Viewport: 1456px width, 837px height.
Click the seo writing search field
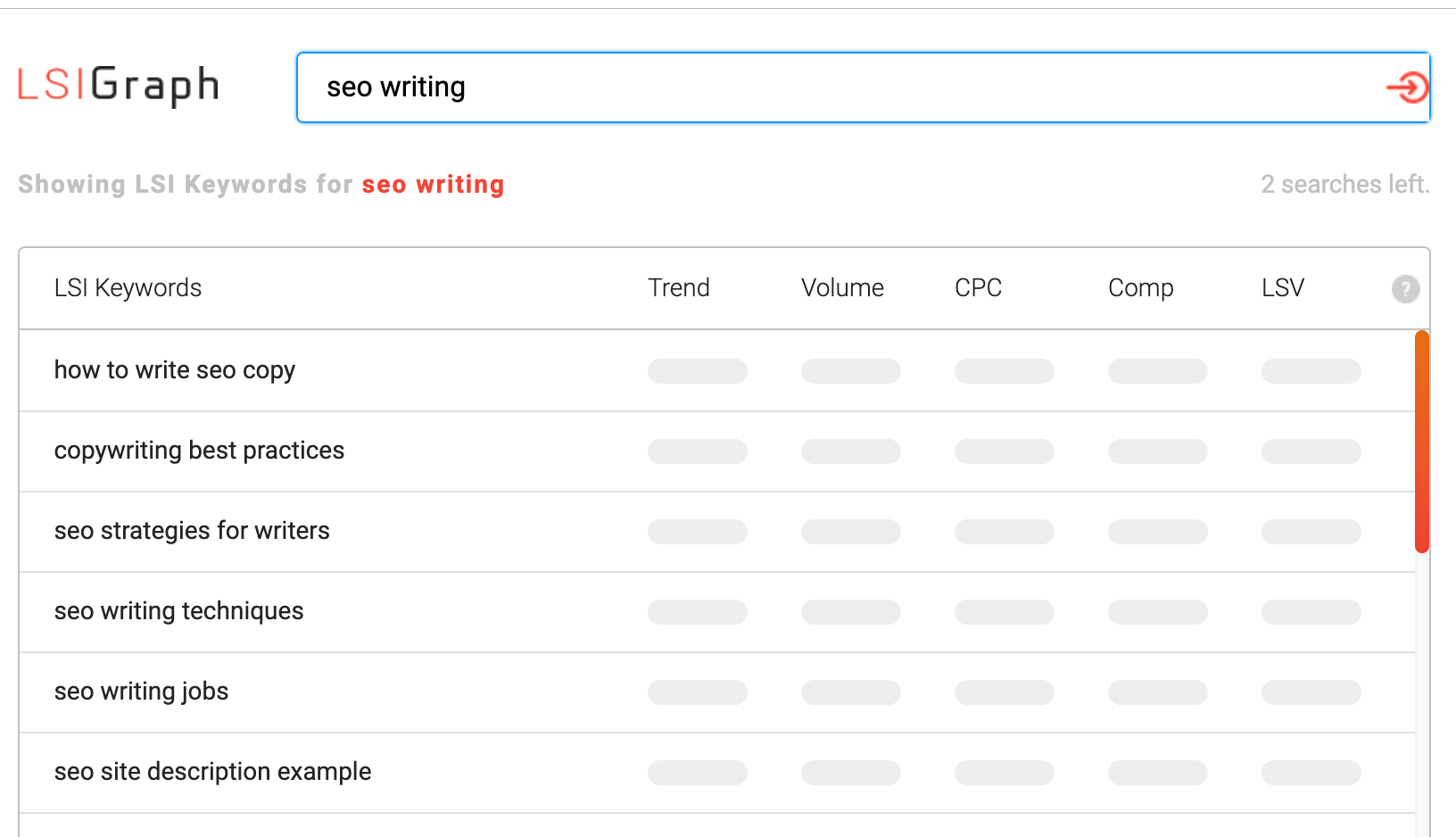pos(839,87)
